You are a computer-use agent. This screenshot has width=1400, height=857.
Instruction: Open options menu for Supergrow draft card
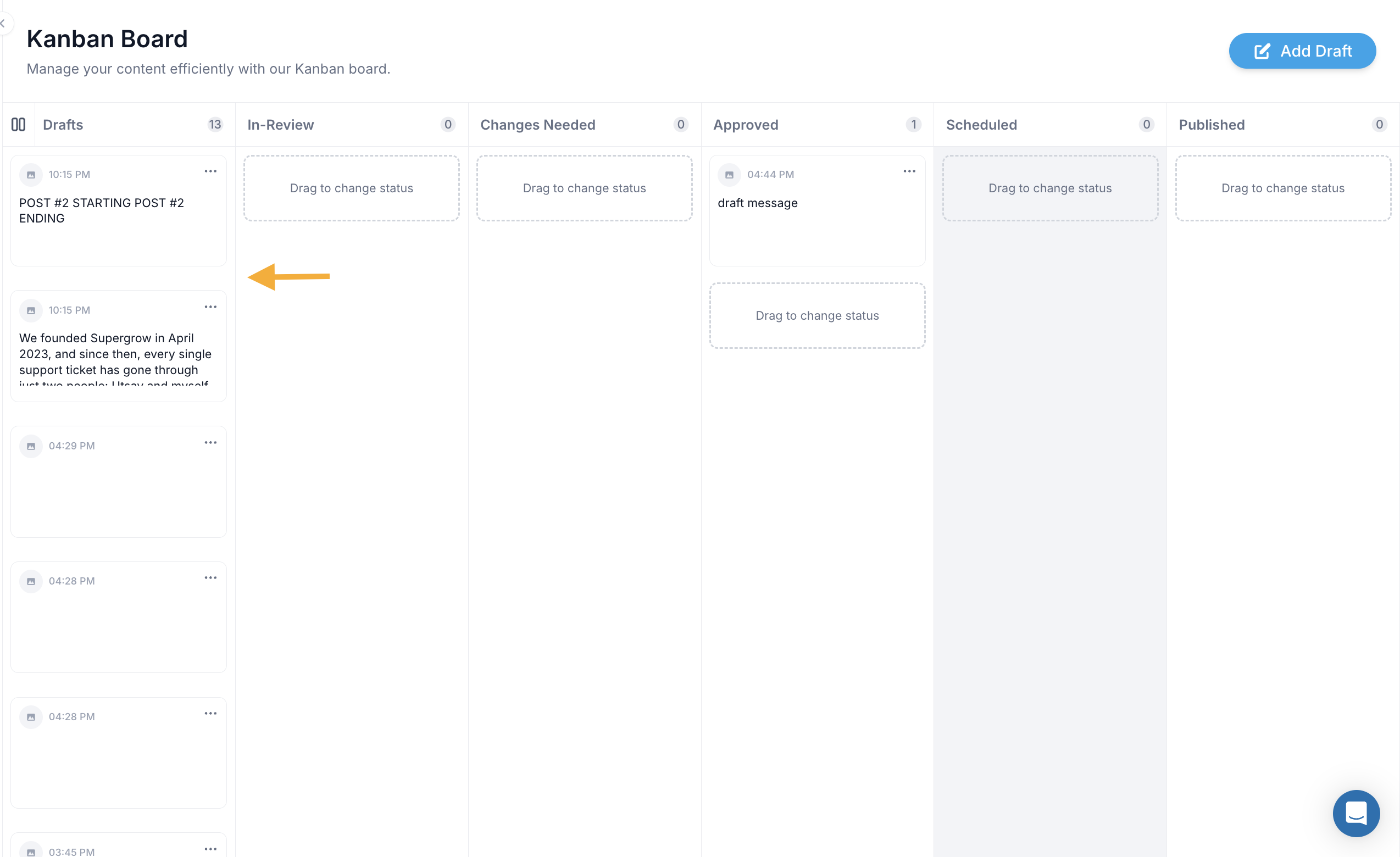pyautogui.click(x=210, y=307)
